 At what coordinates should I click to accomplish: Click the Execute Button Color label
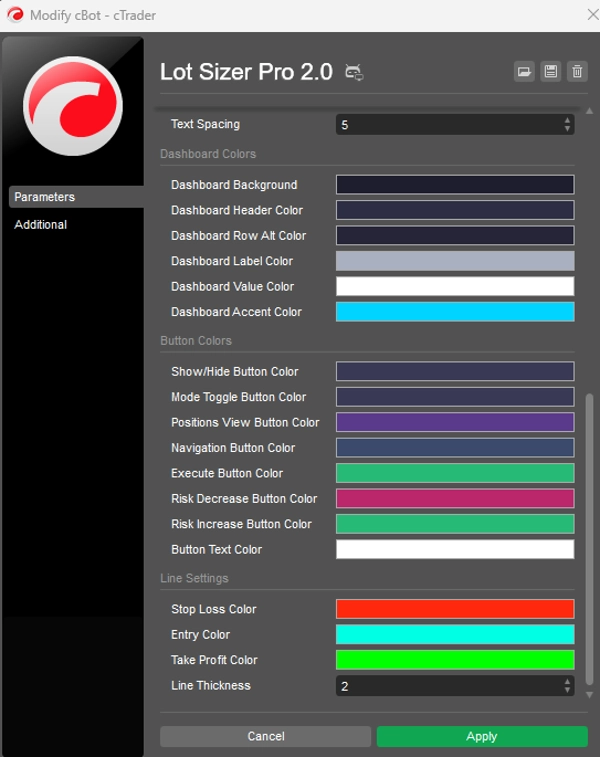(227, 473)
